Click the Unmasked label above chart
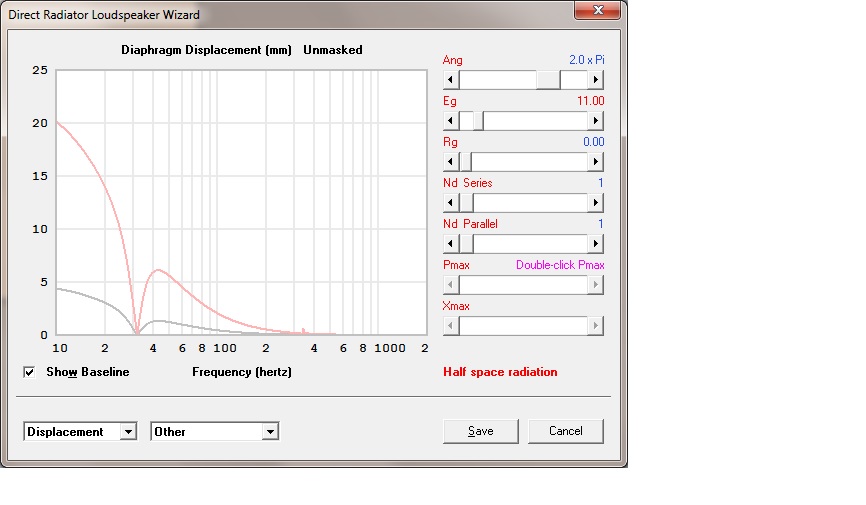This screenshot has width=866, height=505. point(332,50)
